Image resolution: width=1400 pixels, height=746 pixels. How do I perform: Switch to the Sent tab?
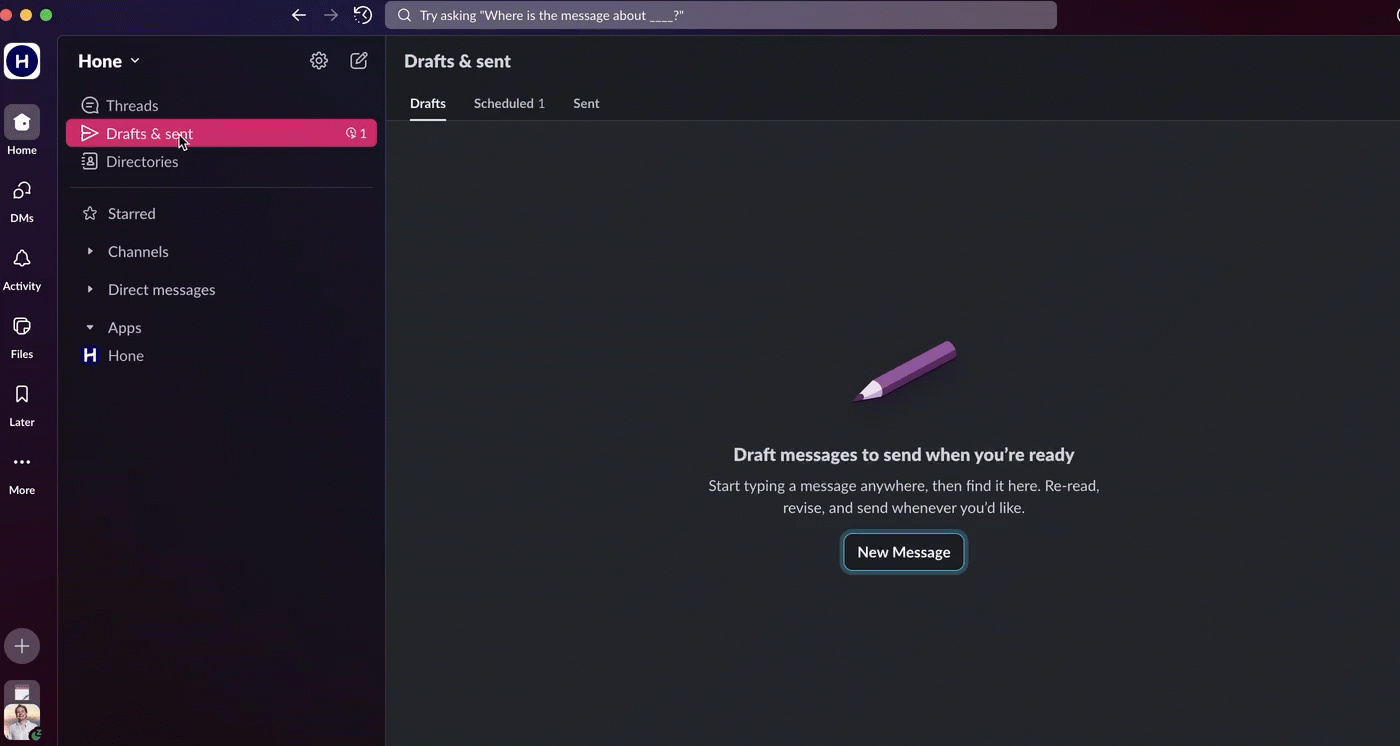pos(586,104)
